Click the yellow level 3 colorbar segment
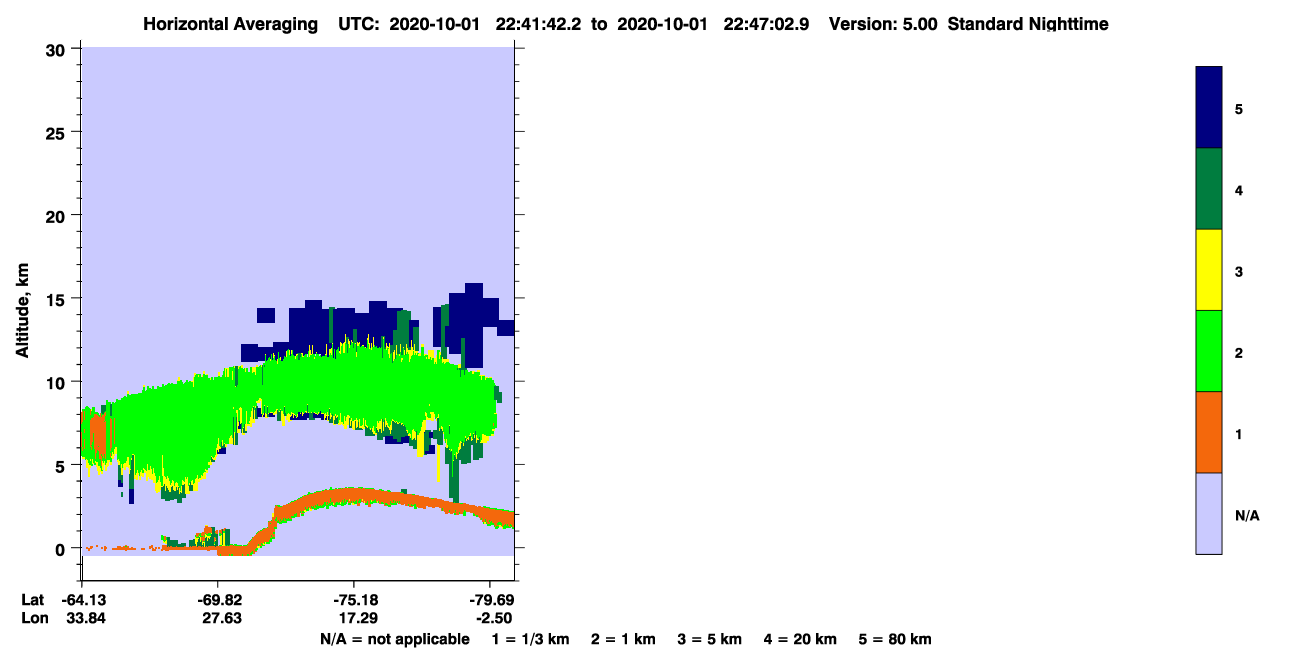The image size is (1300, 667). [1209, 270]
